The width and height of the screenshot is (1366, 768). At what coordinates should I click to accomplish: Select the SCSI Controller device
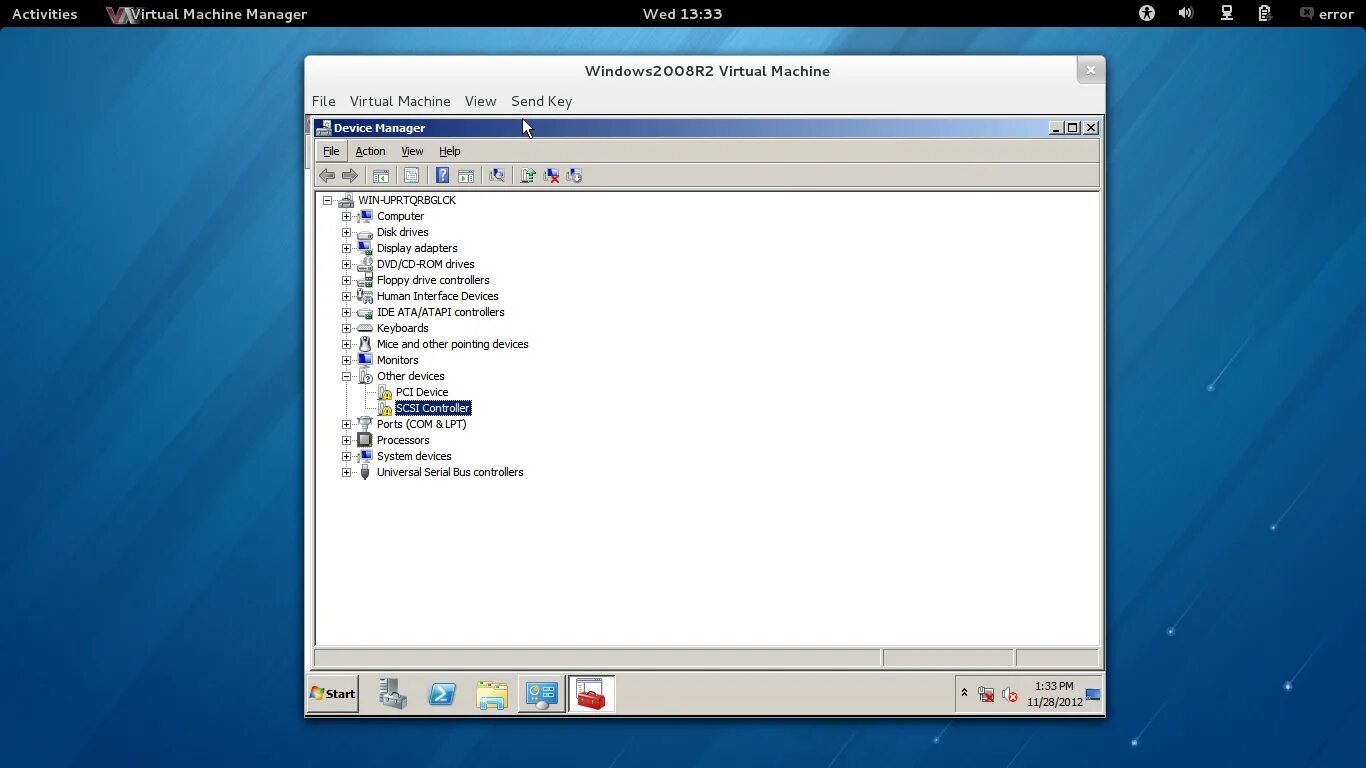pyautogui.click(x=433, y=408)
